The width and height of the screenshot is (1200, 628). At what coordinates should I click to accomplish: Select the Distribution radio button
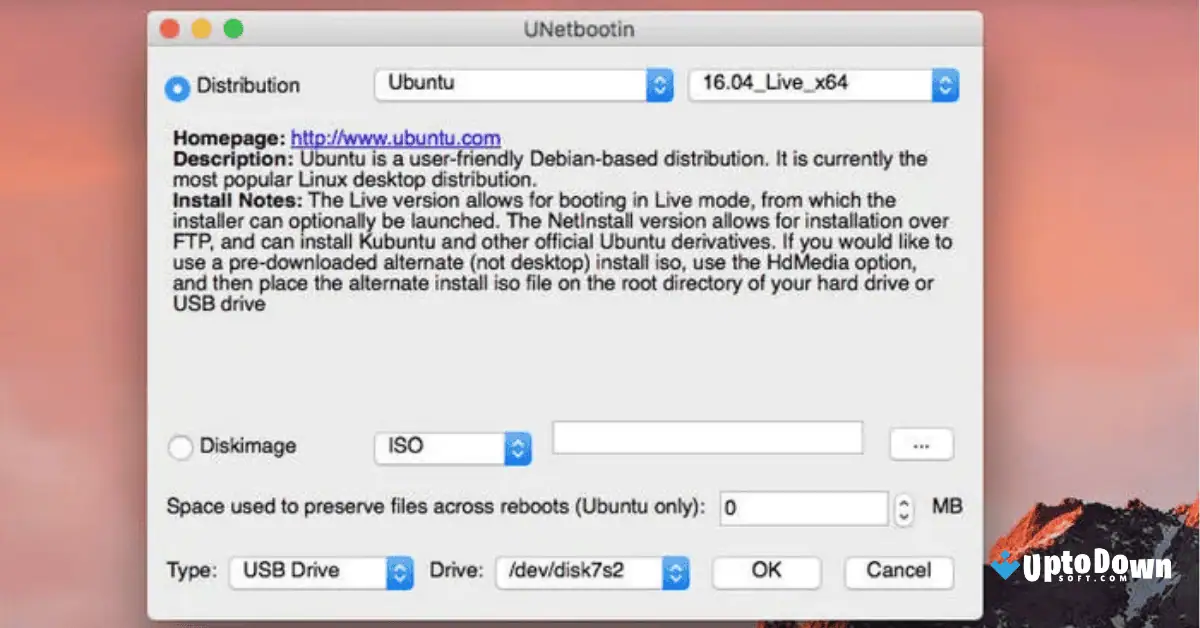177,88
